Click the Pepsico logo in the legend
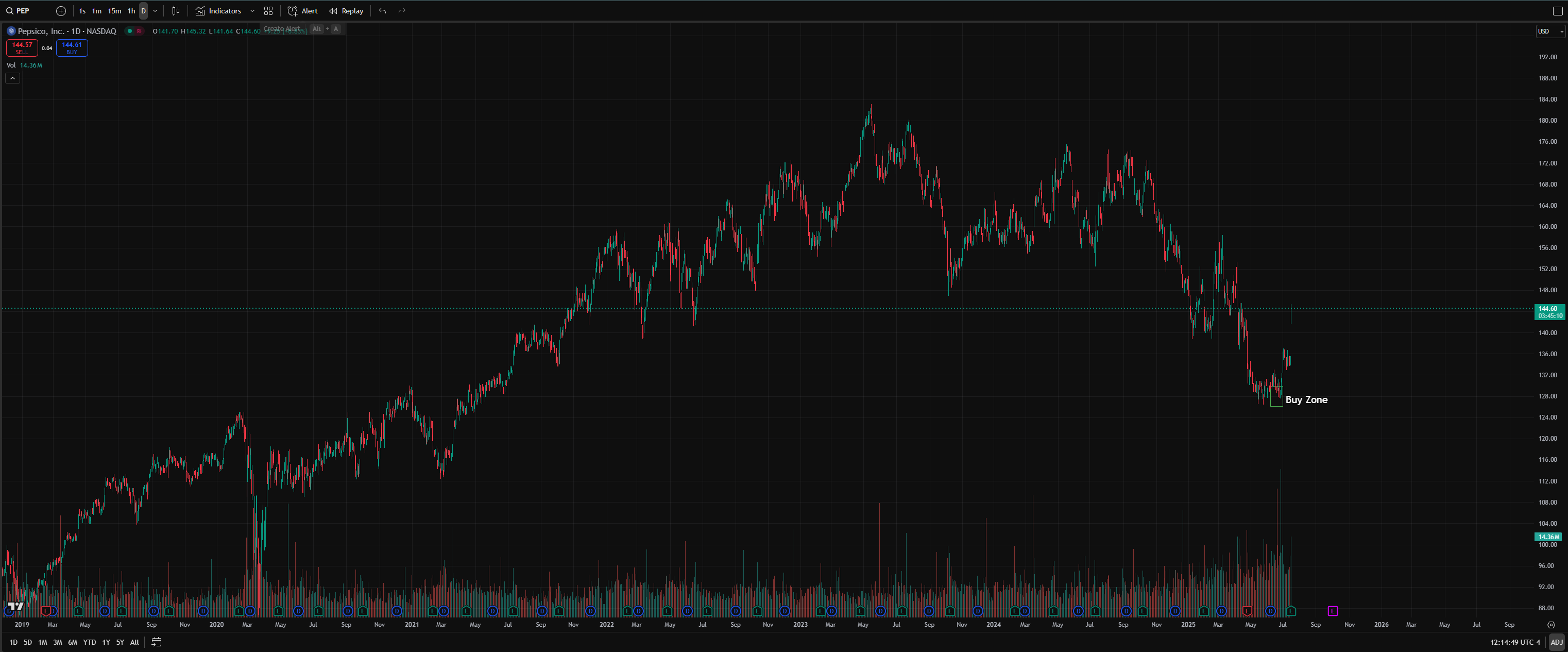 pyautogui.click(x=11, y=31)
